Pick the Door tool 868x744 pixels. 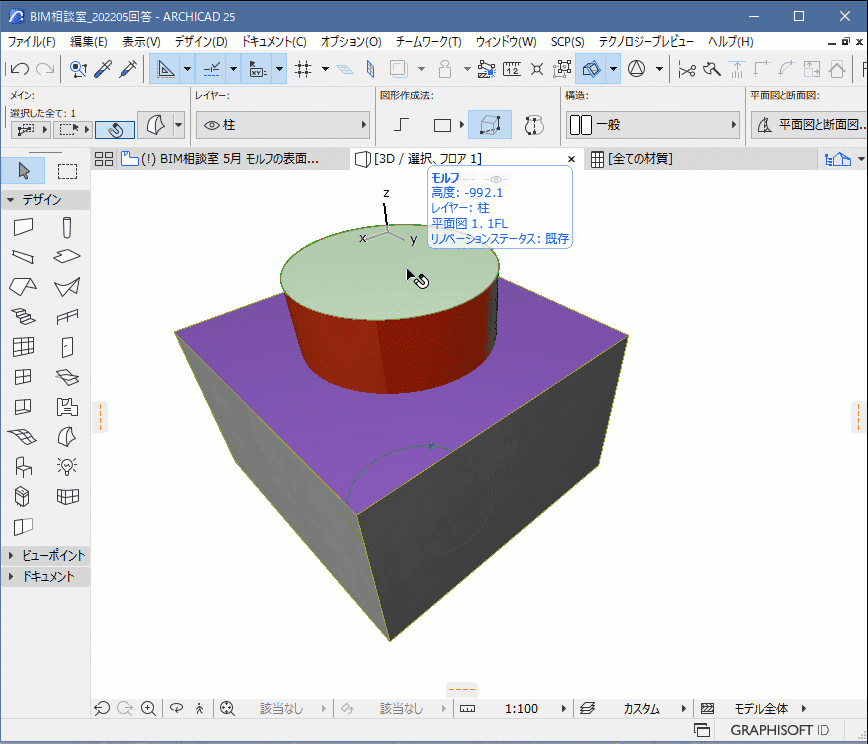[x=67, y=347]
